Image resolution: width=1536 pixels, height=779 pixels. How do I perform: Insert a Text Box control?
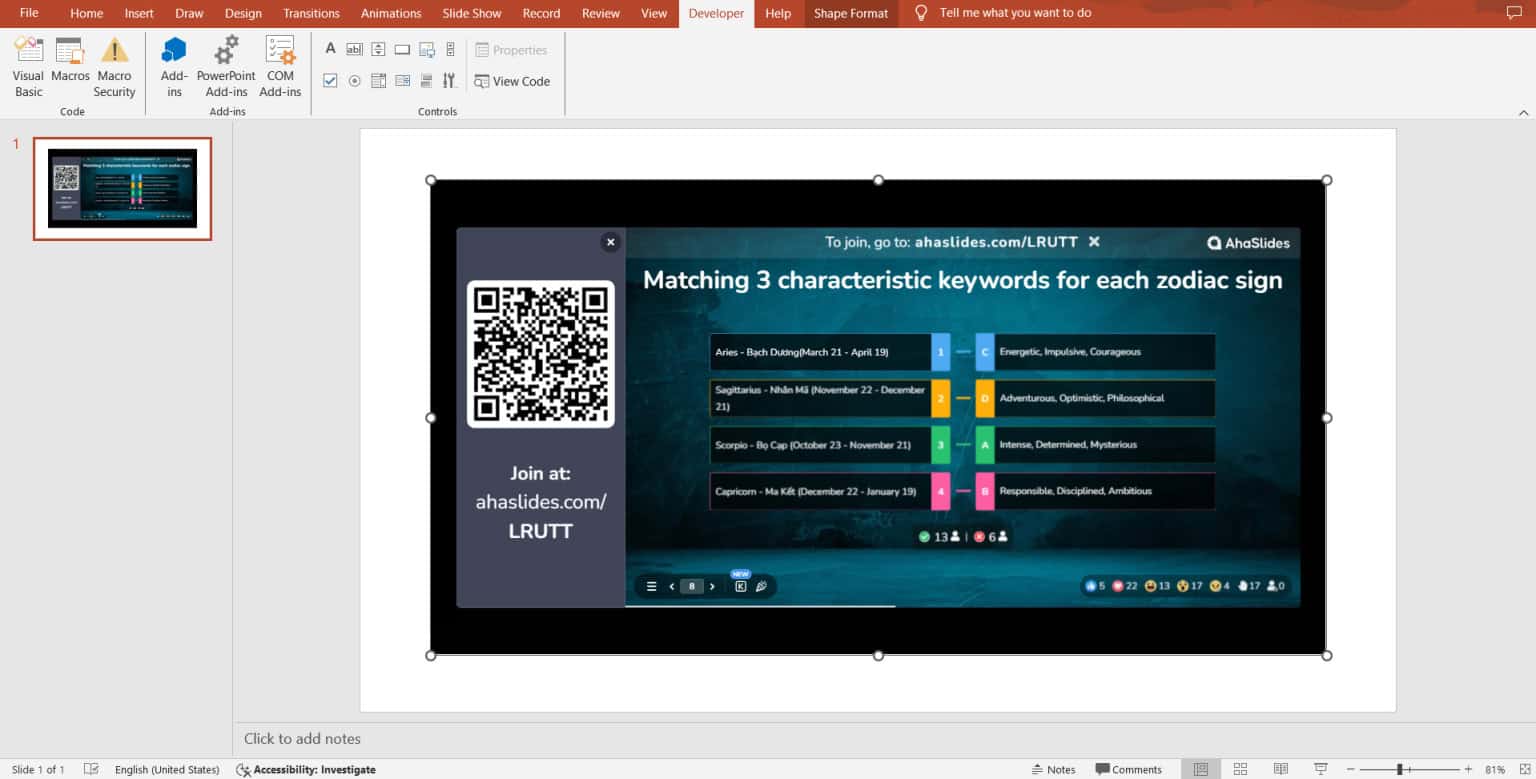(354, 49)
